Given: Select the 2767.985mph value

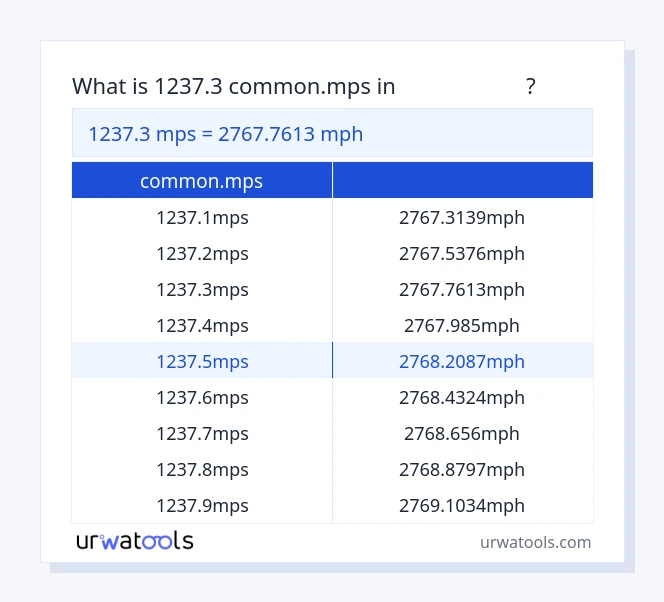Looking at the screenshot, I should [x=462, y=325].
